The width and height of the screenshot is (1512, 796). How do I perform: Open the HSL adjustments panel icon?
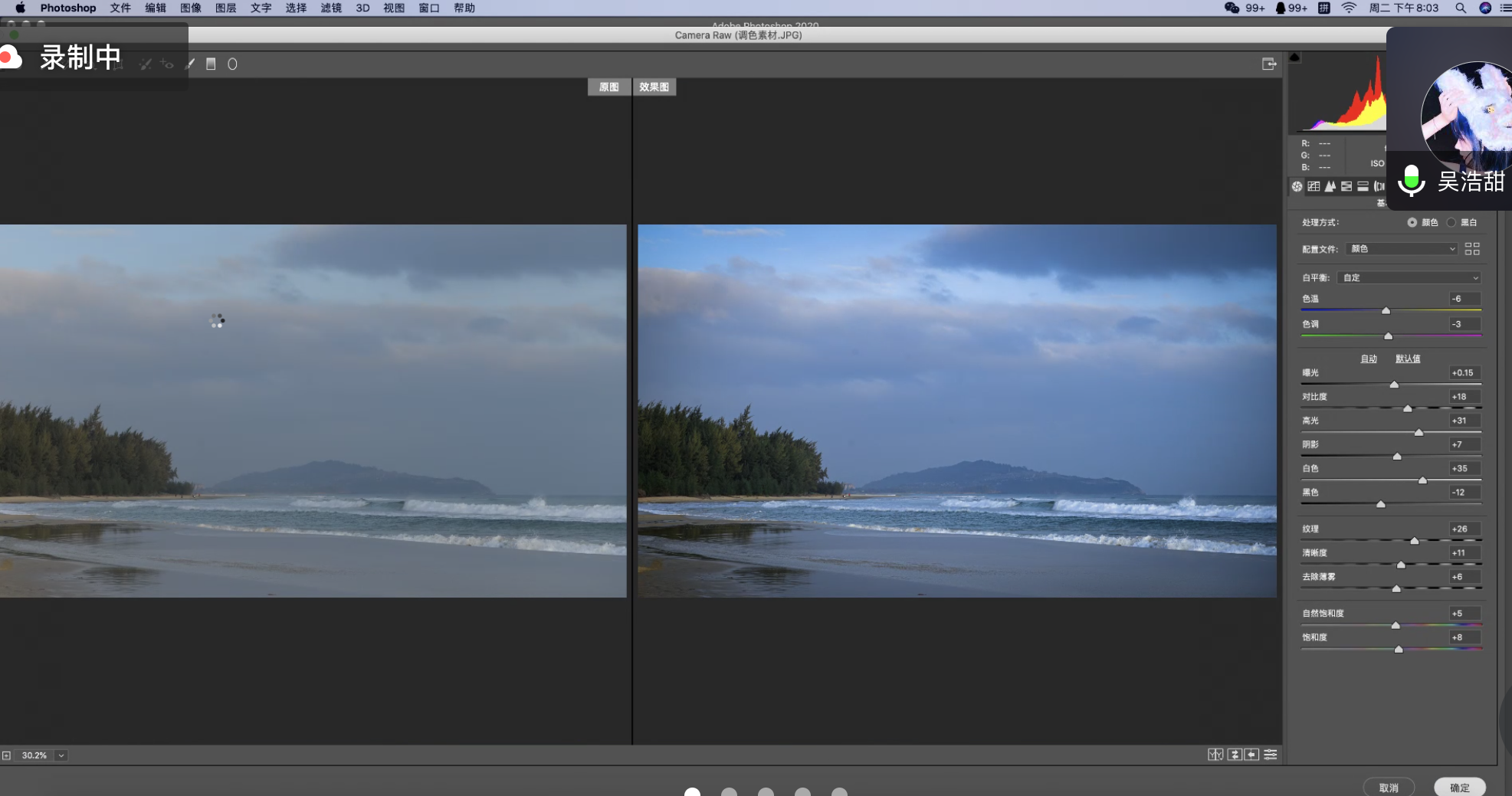click(x=1346, y=186)
